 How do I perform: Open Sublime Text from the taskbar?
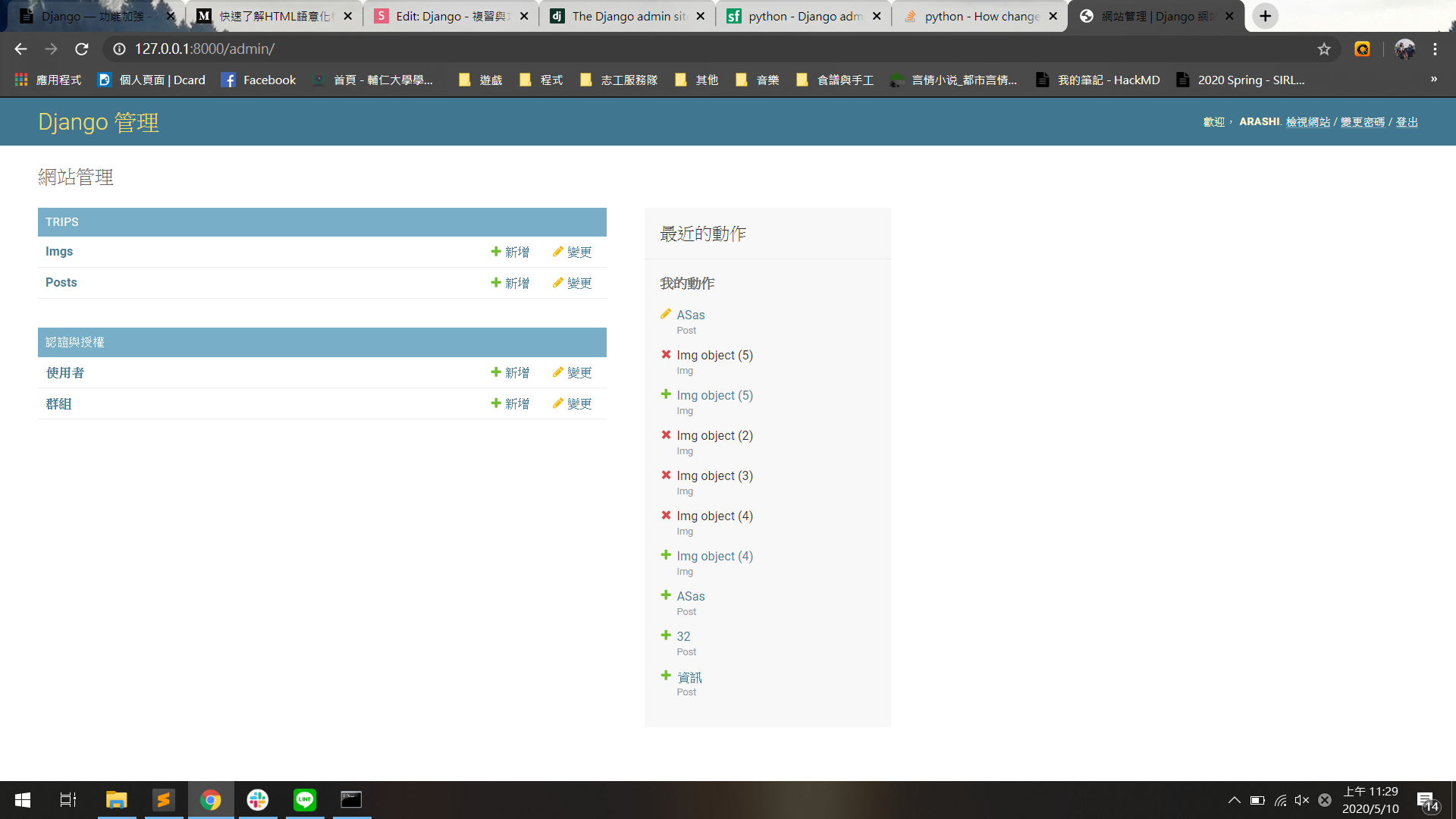tap(163, 800)
